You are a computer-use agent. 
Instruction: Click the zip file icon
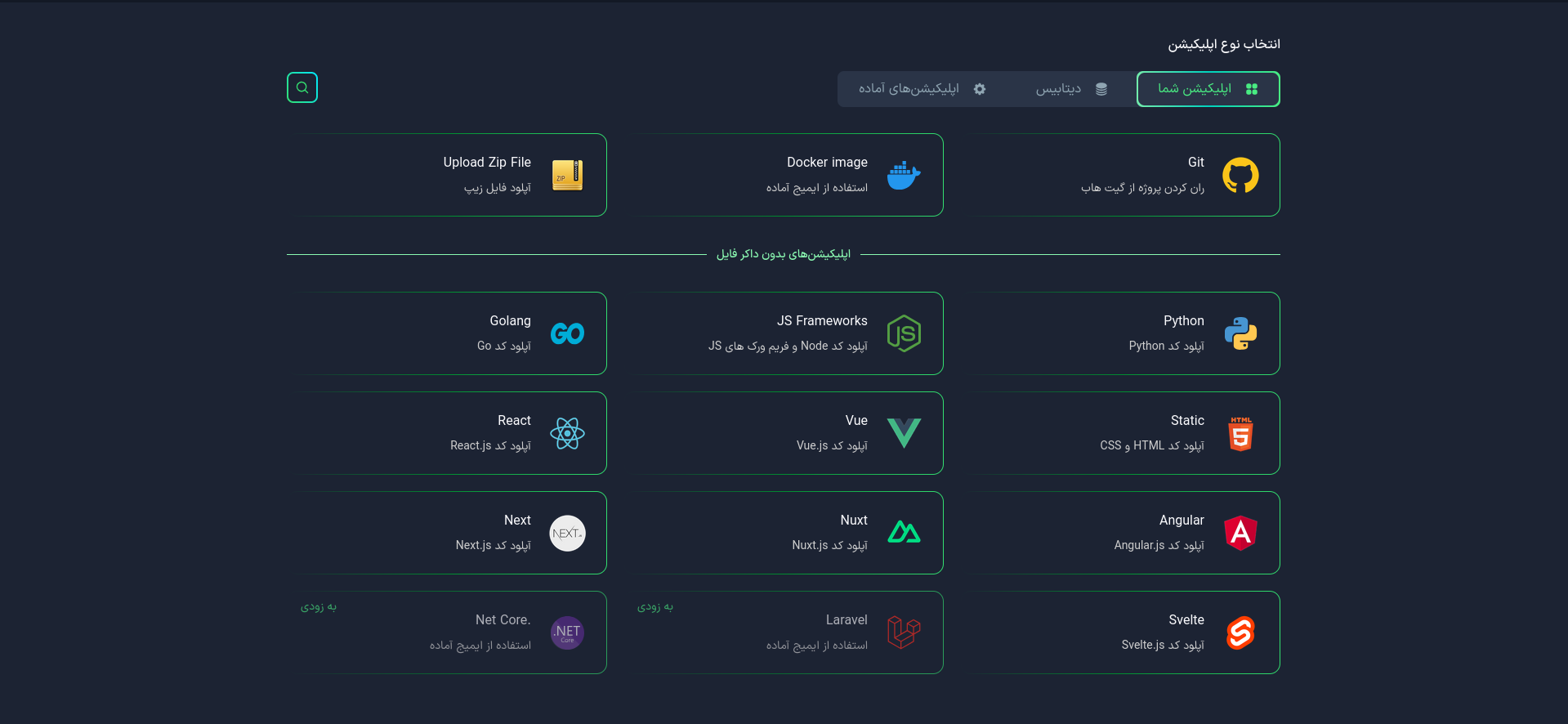click(567, 175)
